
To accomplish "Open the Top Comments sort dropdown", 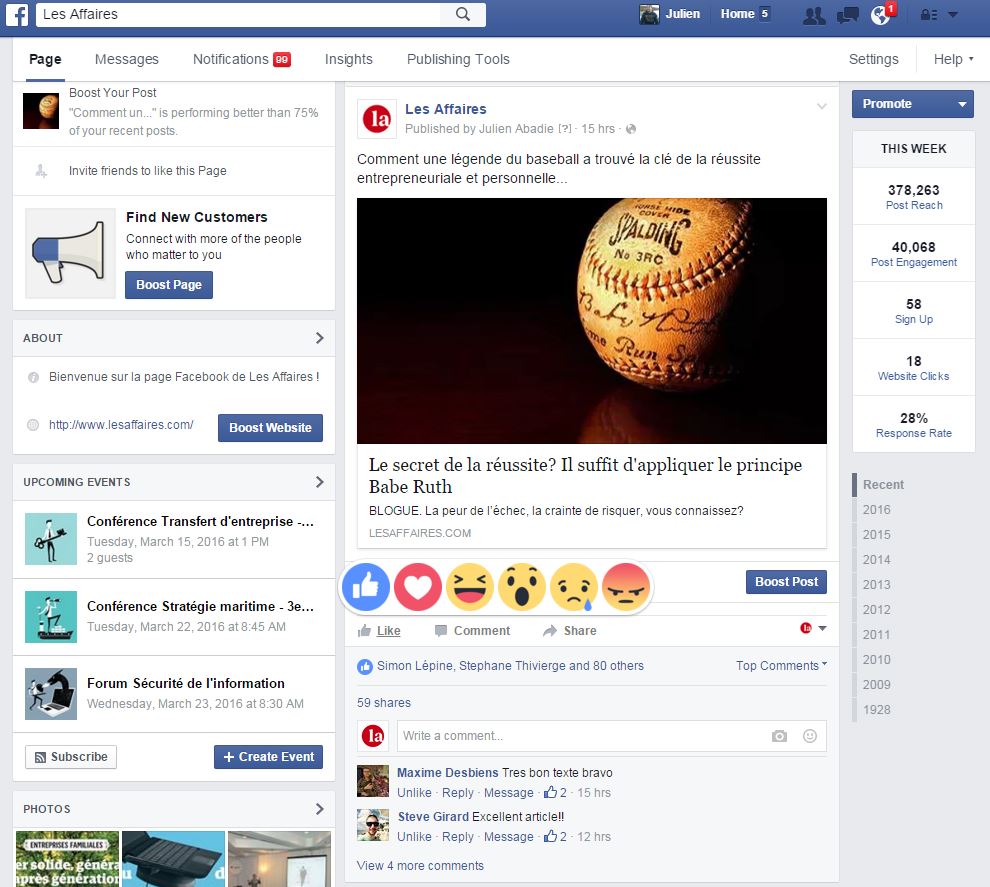I will pos(782,665).
